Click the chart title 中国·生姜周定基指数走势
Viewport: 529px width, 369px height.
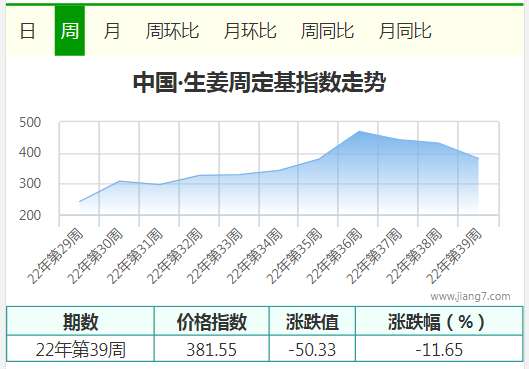[259, 82]
